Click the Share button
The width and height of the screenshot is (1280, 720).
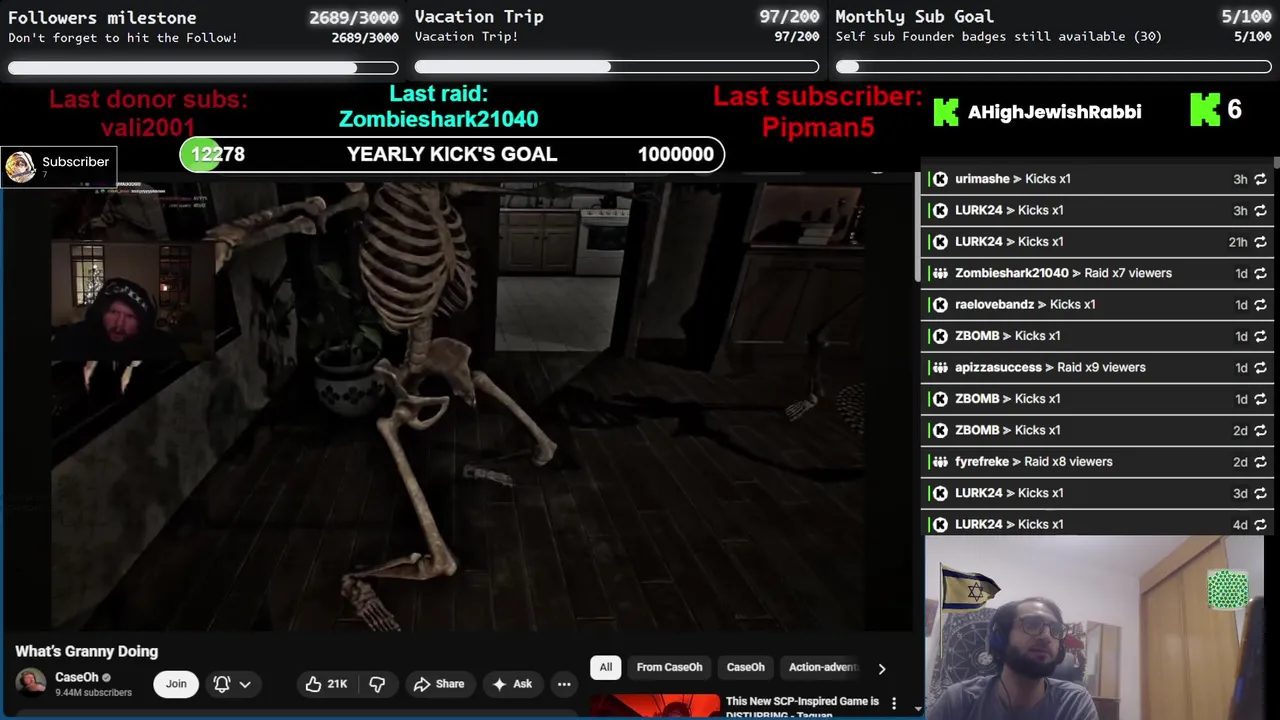(x=439, y=684)
